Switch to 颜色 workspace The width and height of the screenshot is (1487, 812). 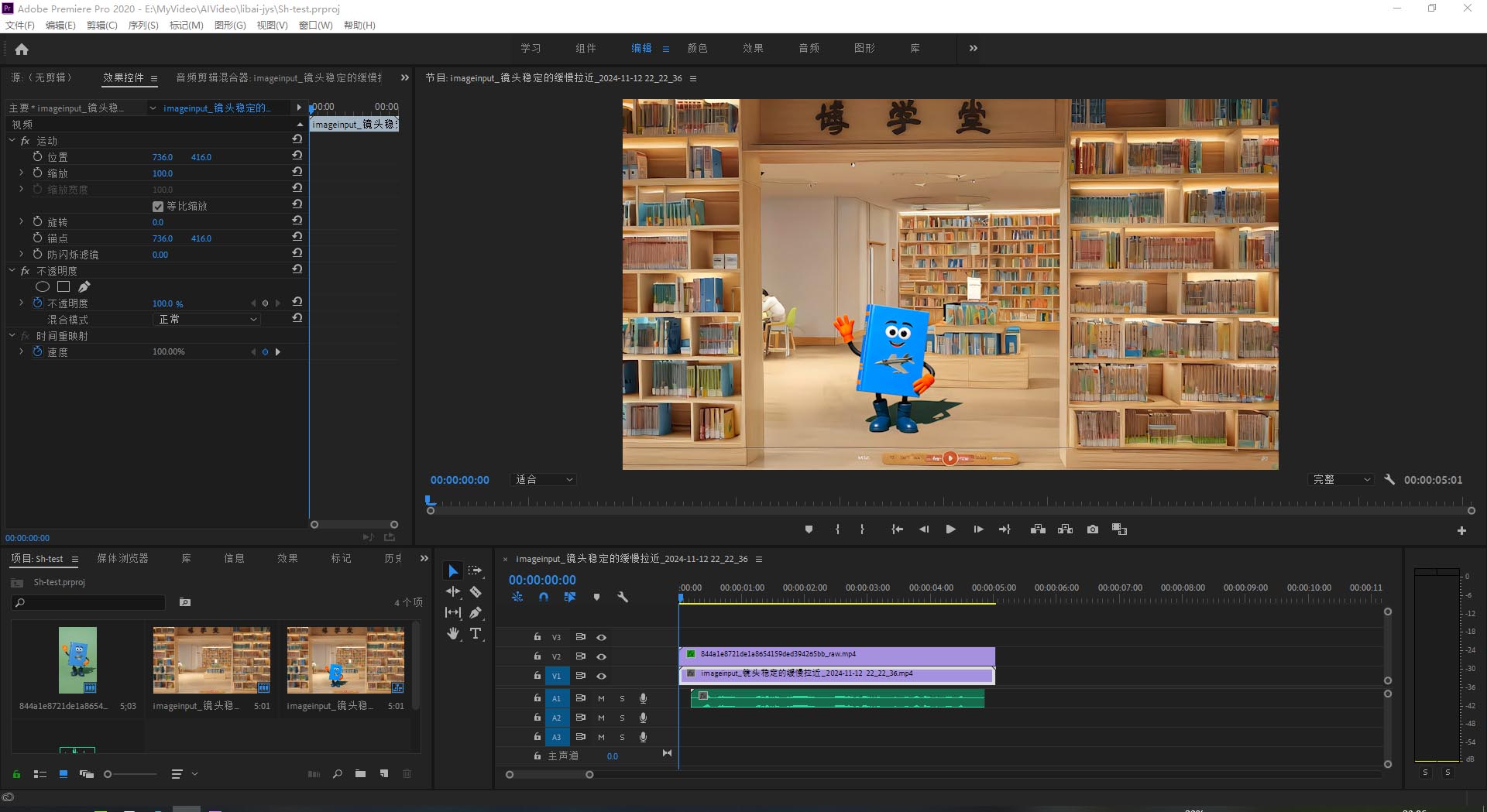[698, 48]
